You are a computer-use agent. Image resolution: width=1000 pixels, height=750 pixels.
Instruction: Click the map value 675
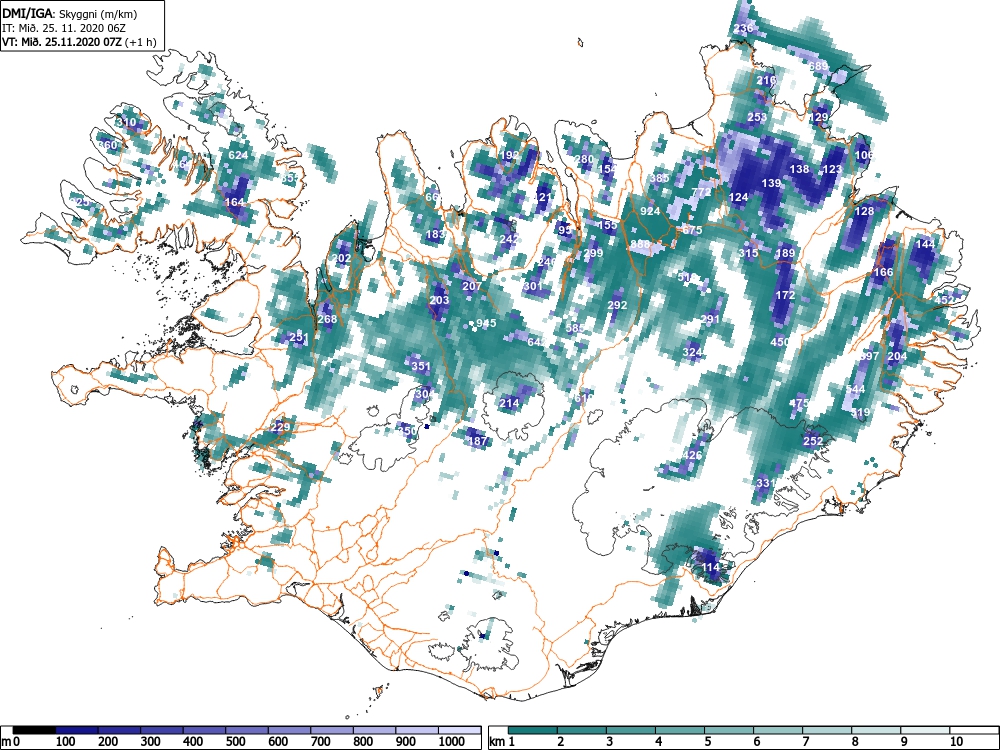pos(692,230)
